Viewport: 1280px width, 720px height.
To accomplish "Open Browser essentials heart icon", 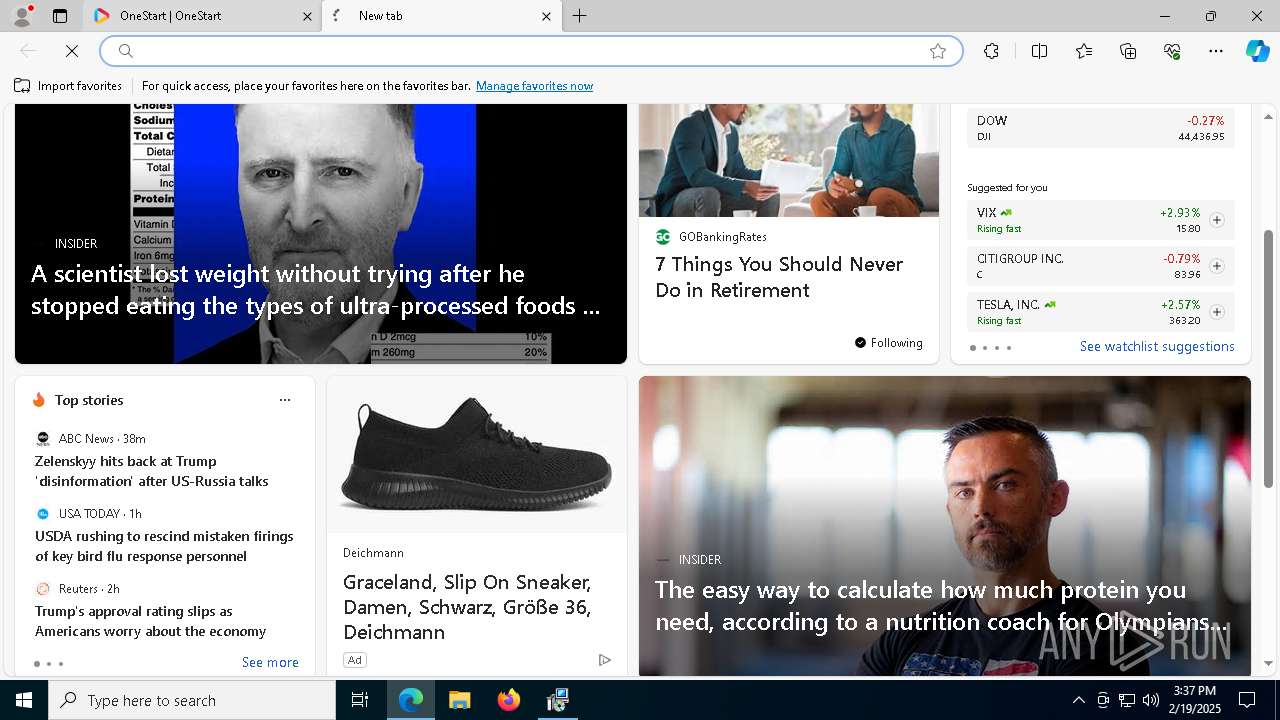I will coord(1172,51).
